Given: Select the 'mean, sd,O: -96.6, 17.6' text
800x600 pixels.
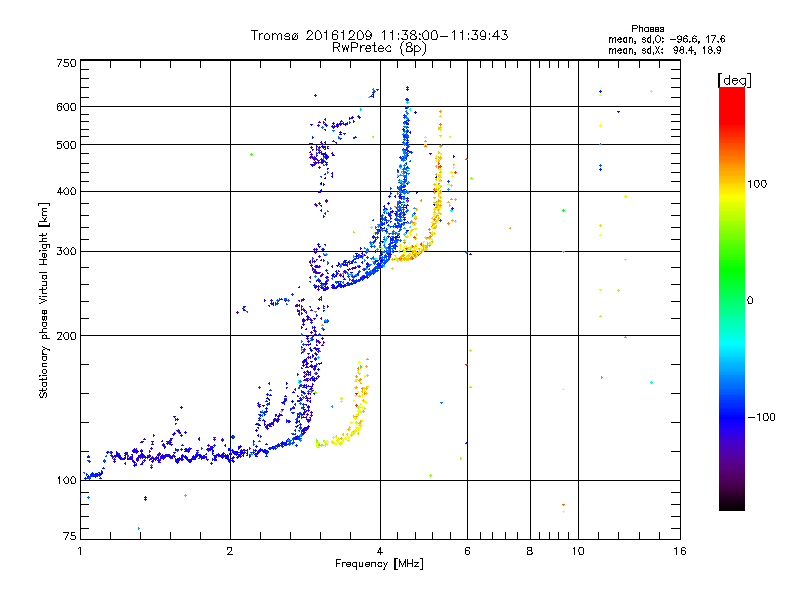Looking at the screenshot, I should point(666,39).
